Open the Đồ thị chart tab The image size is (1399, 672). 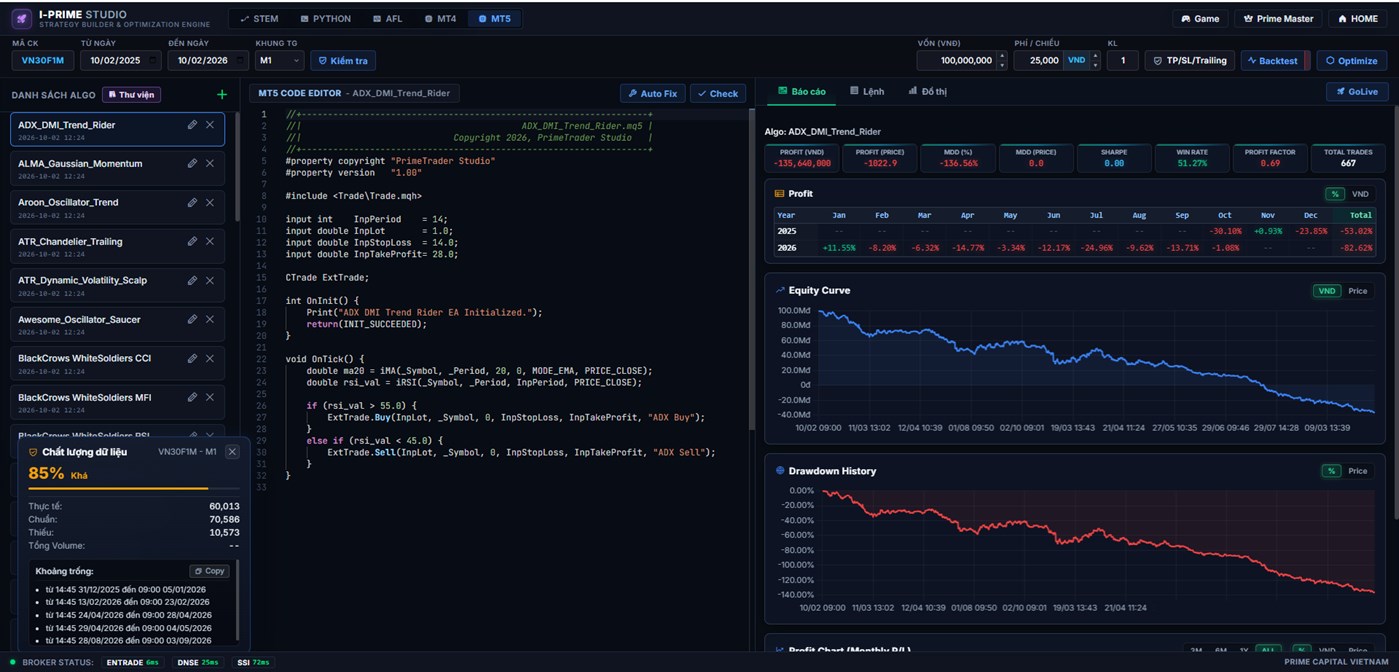[x=927, y=91]
